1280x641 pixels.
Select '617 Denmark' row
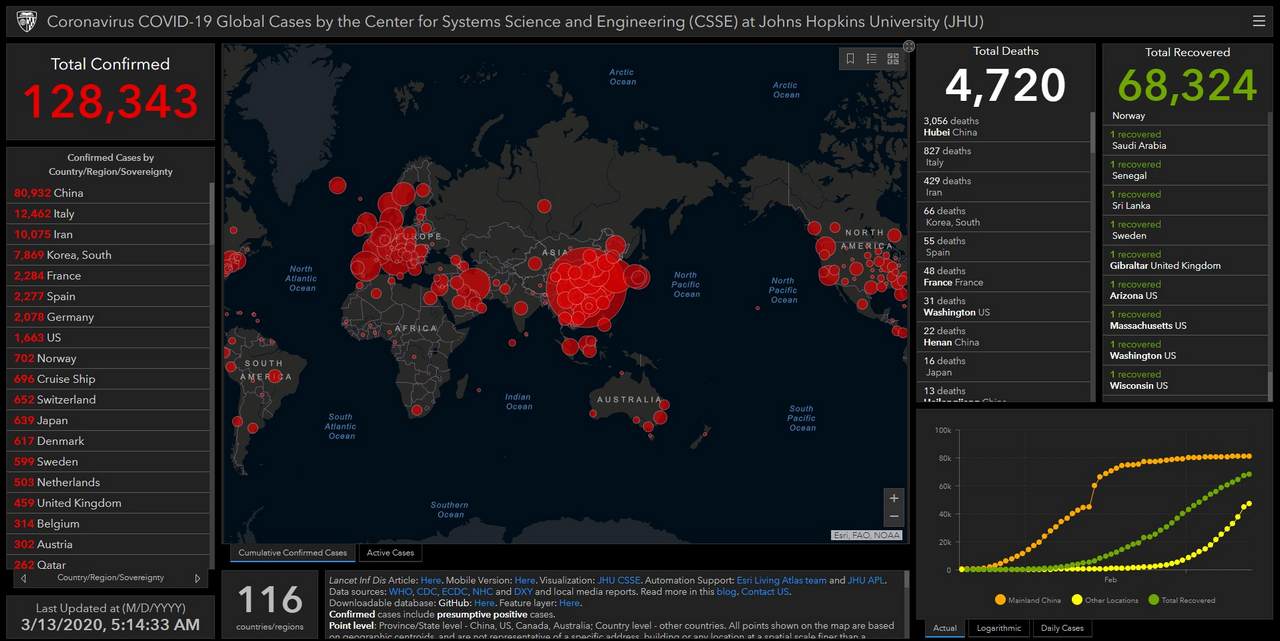110,441
